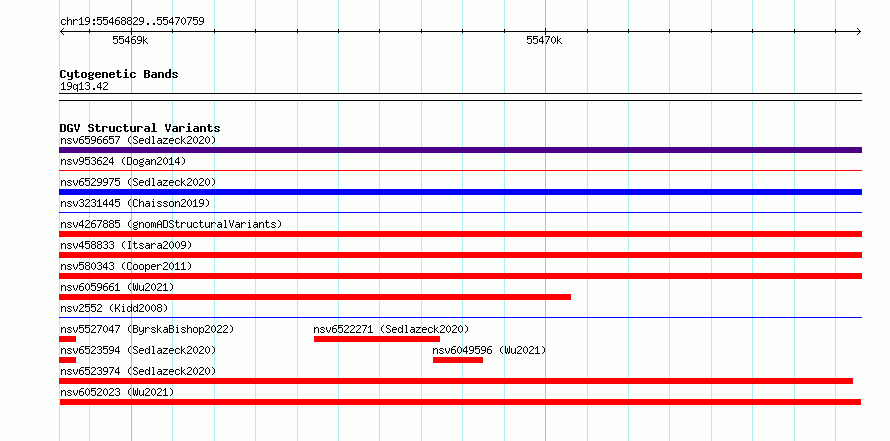Open the nsv6052023 (Wu2021) label
This screenshot has height=441, width=890.
tap(117, 392)
